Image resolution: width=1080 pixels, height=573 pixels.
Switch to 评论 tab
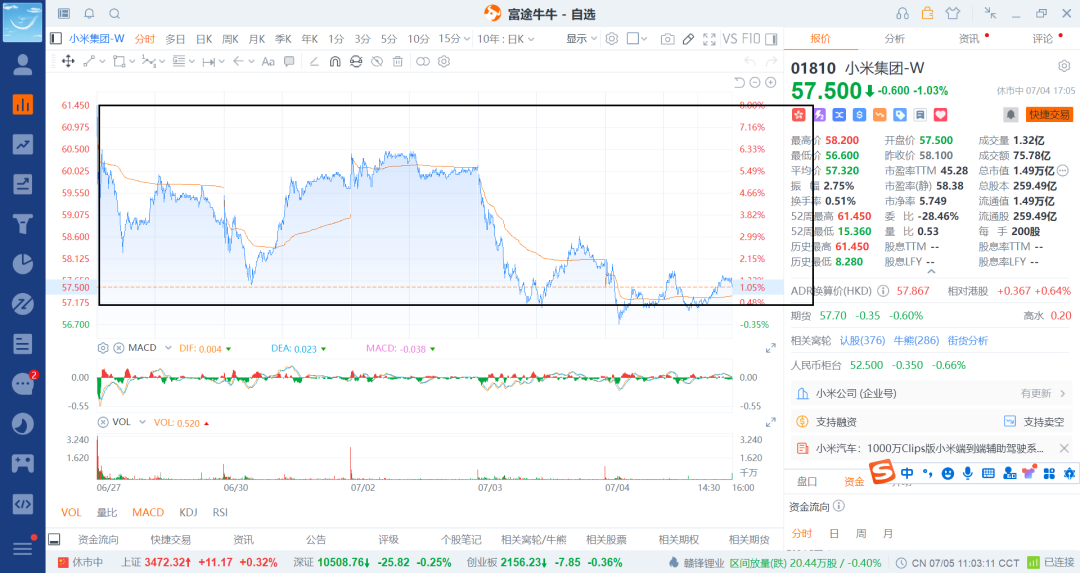[x=1042, y=39]
